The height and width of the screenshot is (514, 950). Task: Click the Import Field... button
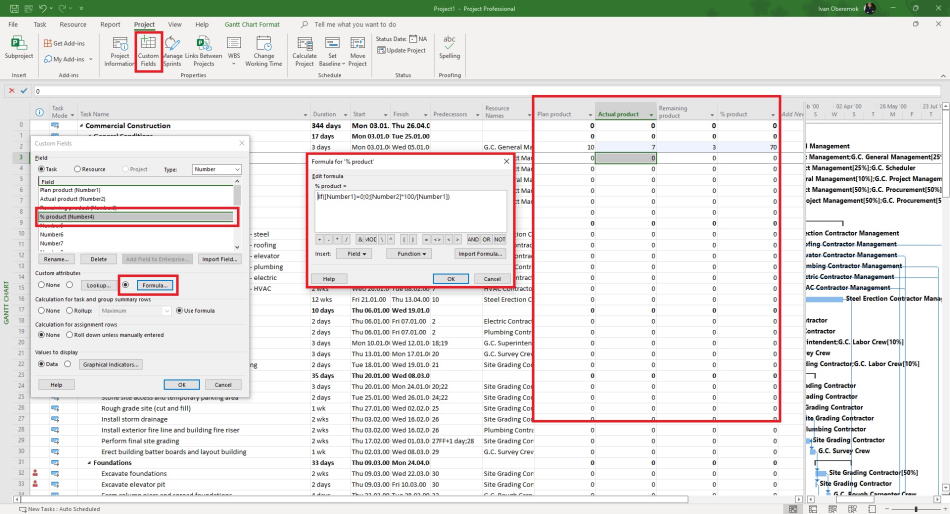[219, 259]
